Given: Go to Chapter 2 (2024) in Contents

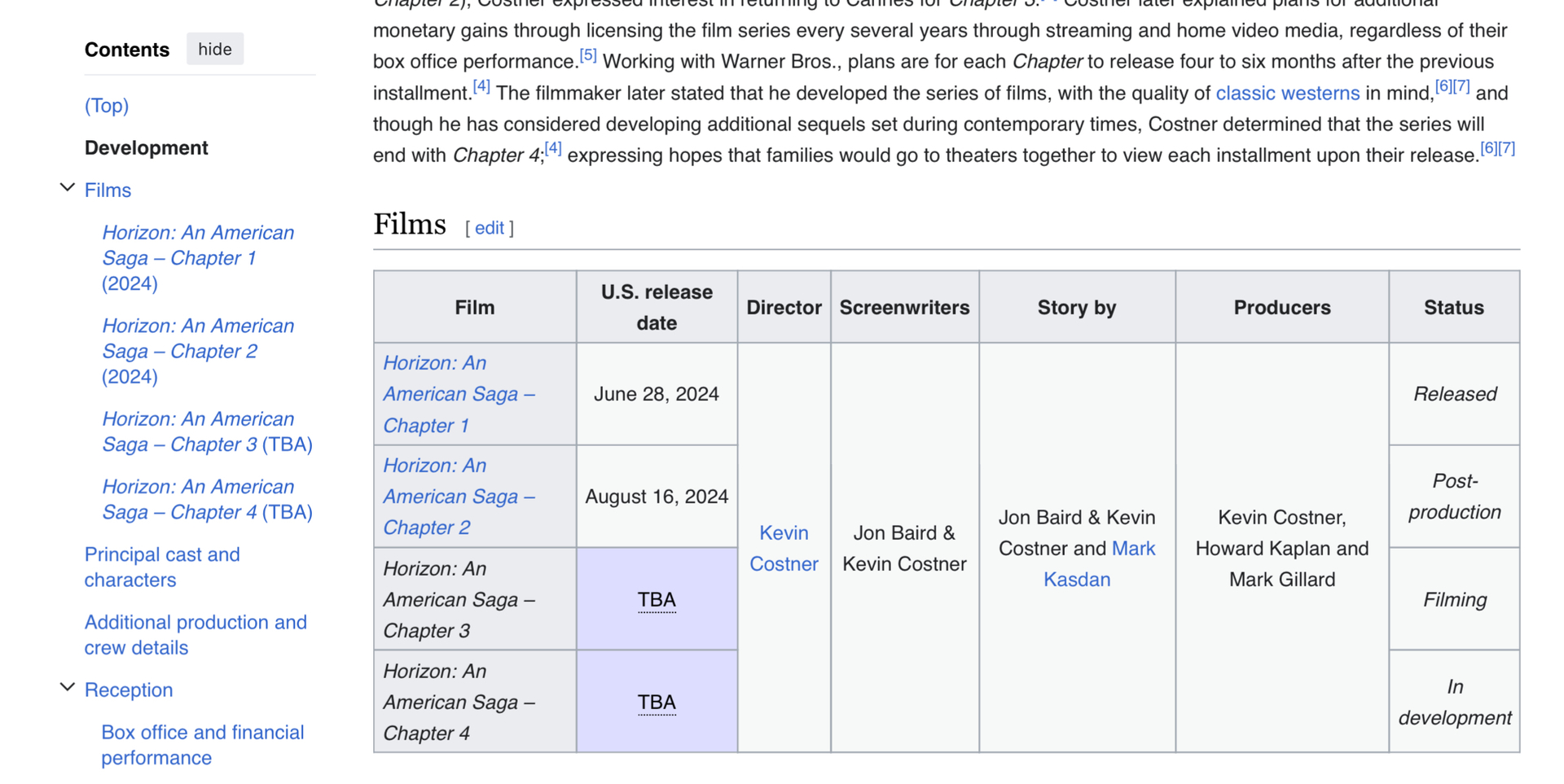Looking at the screenshot, I should 198,351.
